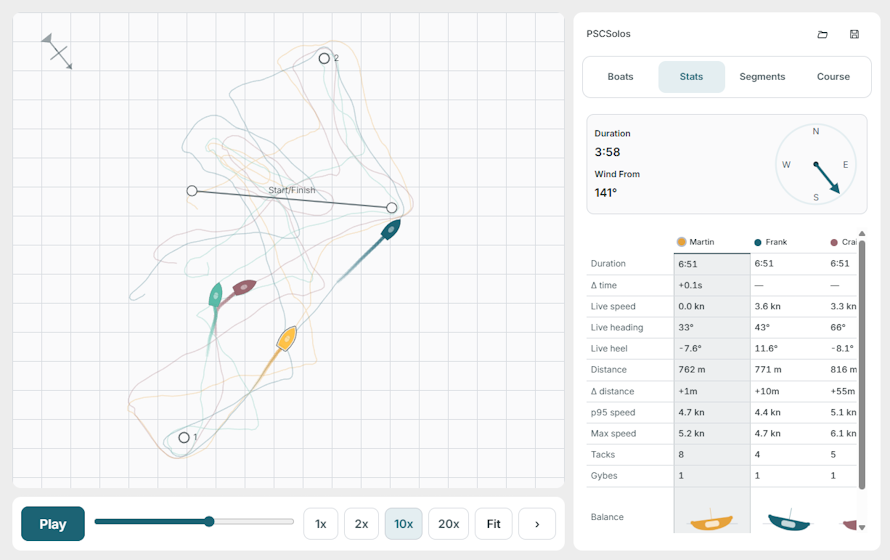Click mark 1 circle on the course
The height and width of the screenshot is (560, 890).
point(184,437)
